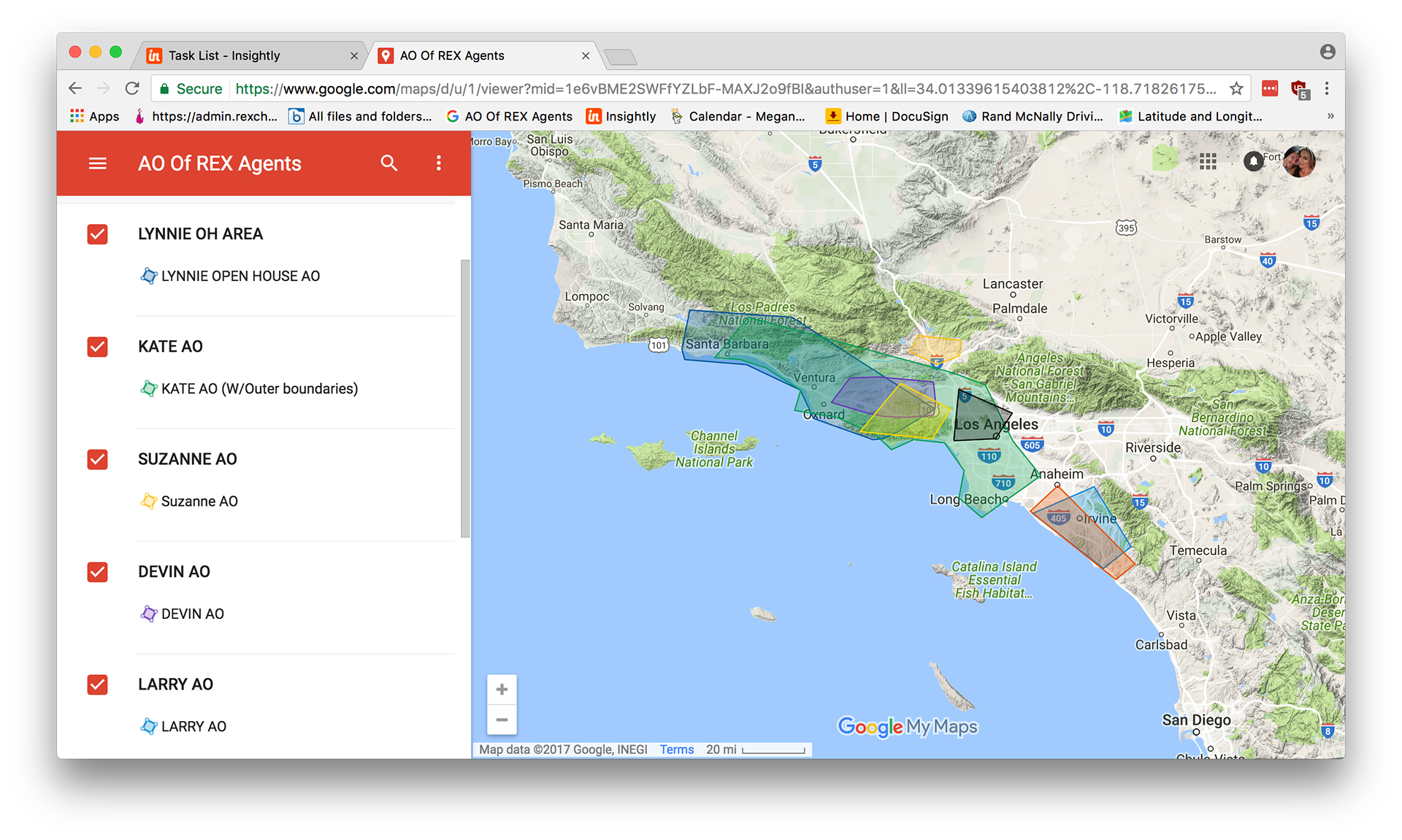The width and height of the screenshot is (1402, 840).
Task: Uncheck the LYNNIE OH AREA layer
Action: click(x=97, y=234)
